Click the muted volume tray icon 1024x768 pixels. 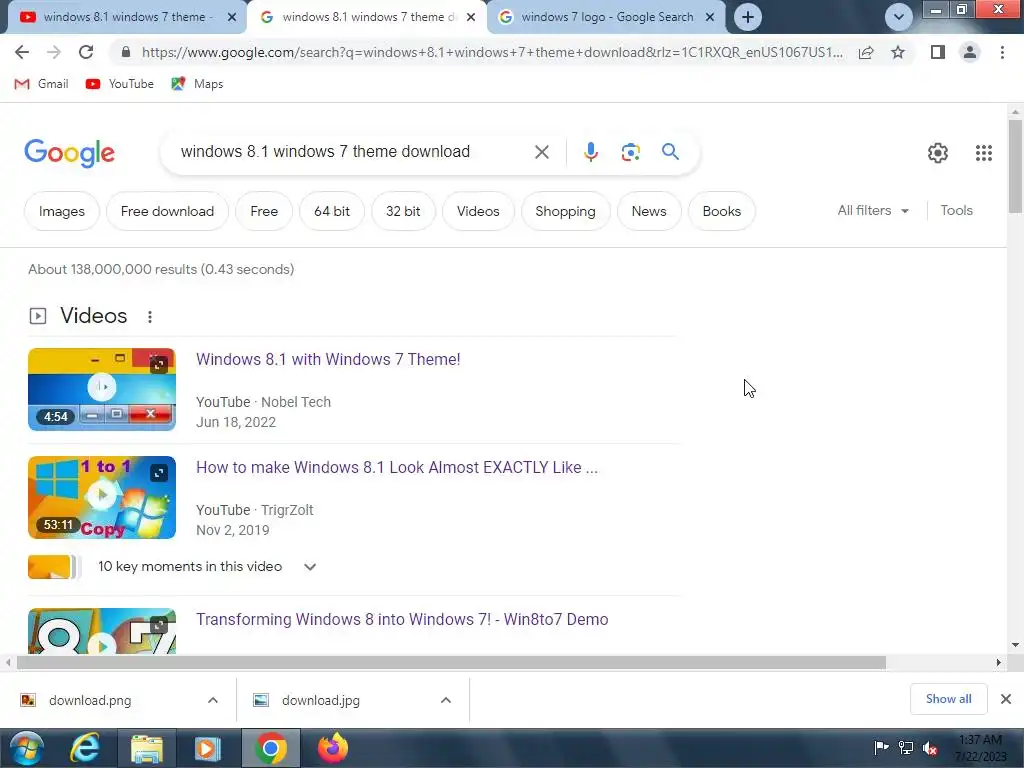point(930,747)
